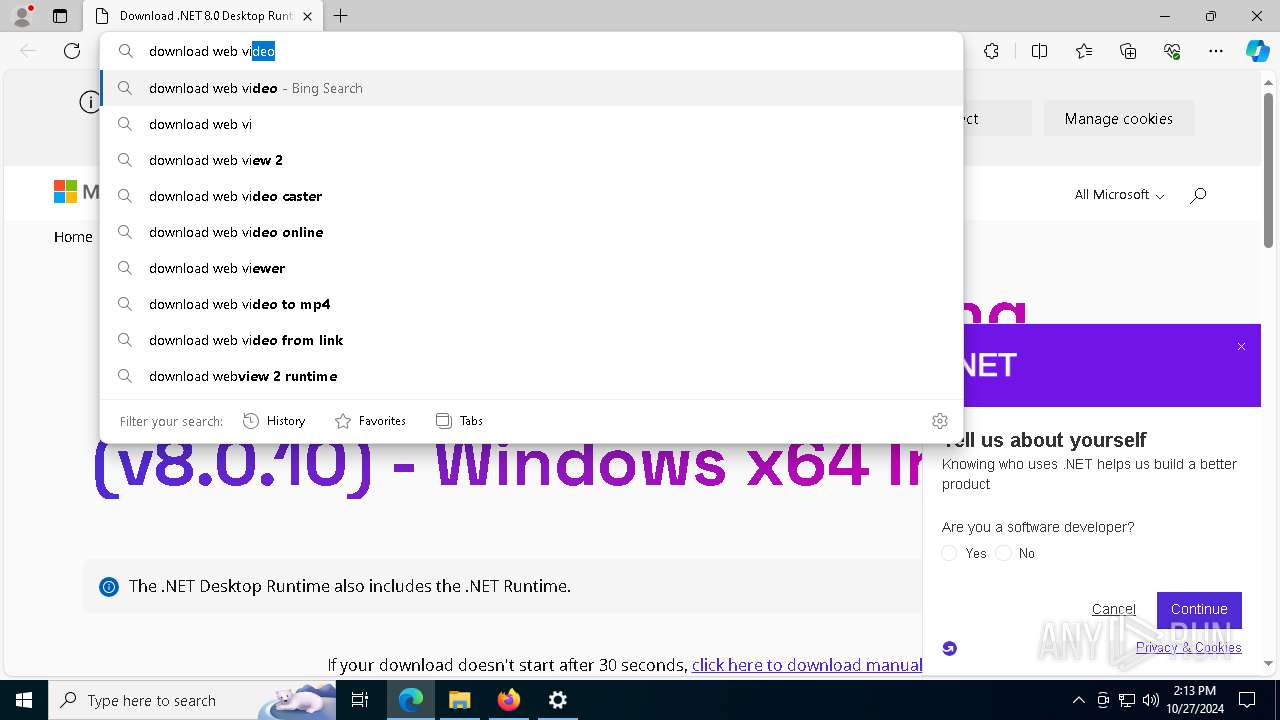1280x720 pixels.
Task: Open the taskbar clock and date
Action: (1193, 700)
